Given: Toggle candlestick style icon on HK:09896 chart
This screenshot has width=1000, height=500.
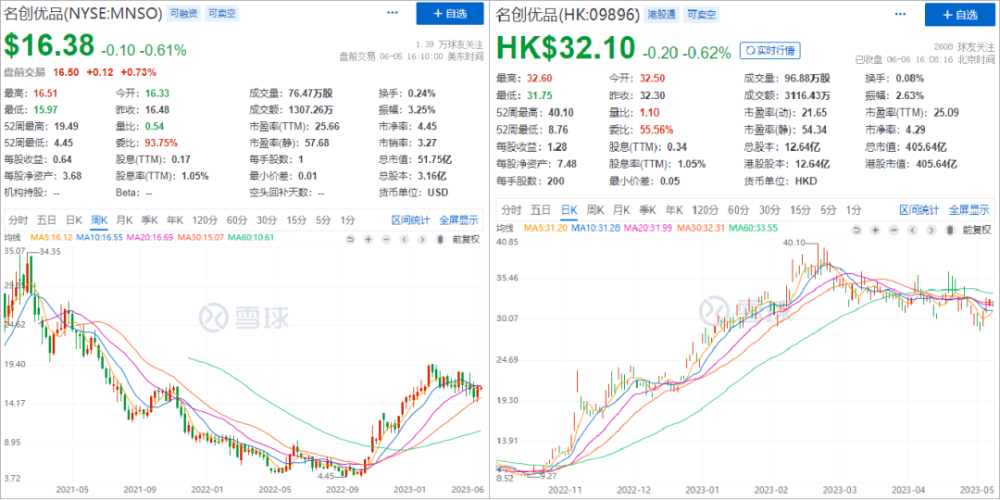Looking at the screenshot, I should [948, 229].
